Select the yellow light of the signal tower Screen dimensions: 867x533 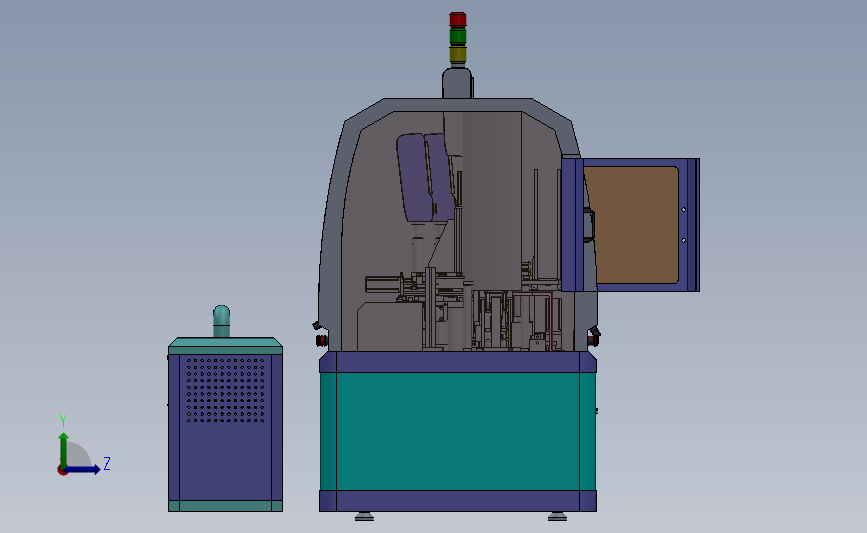click(x=458, y=54)
